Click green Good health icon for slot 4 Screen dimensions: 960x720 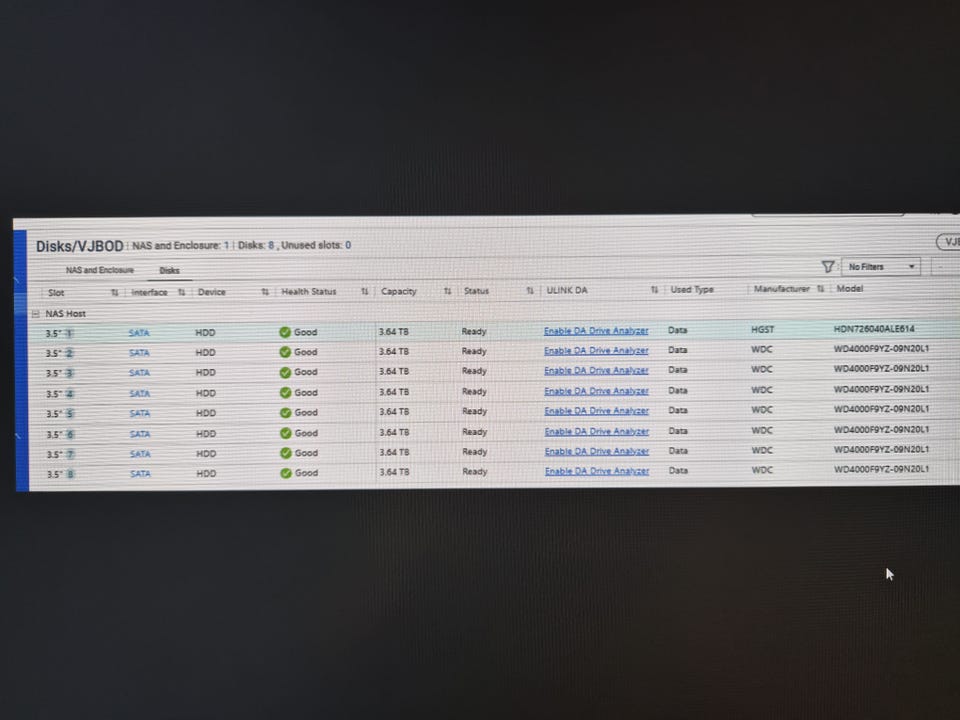[x=285, y=392]
